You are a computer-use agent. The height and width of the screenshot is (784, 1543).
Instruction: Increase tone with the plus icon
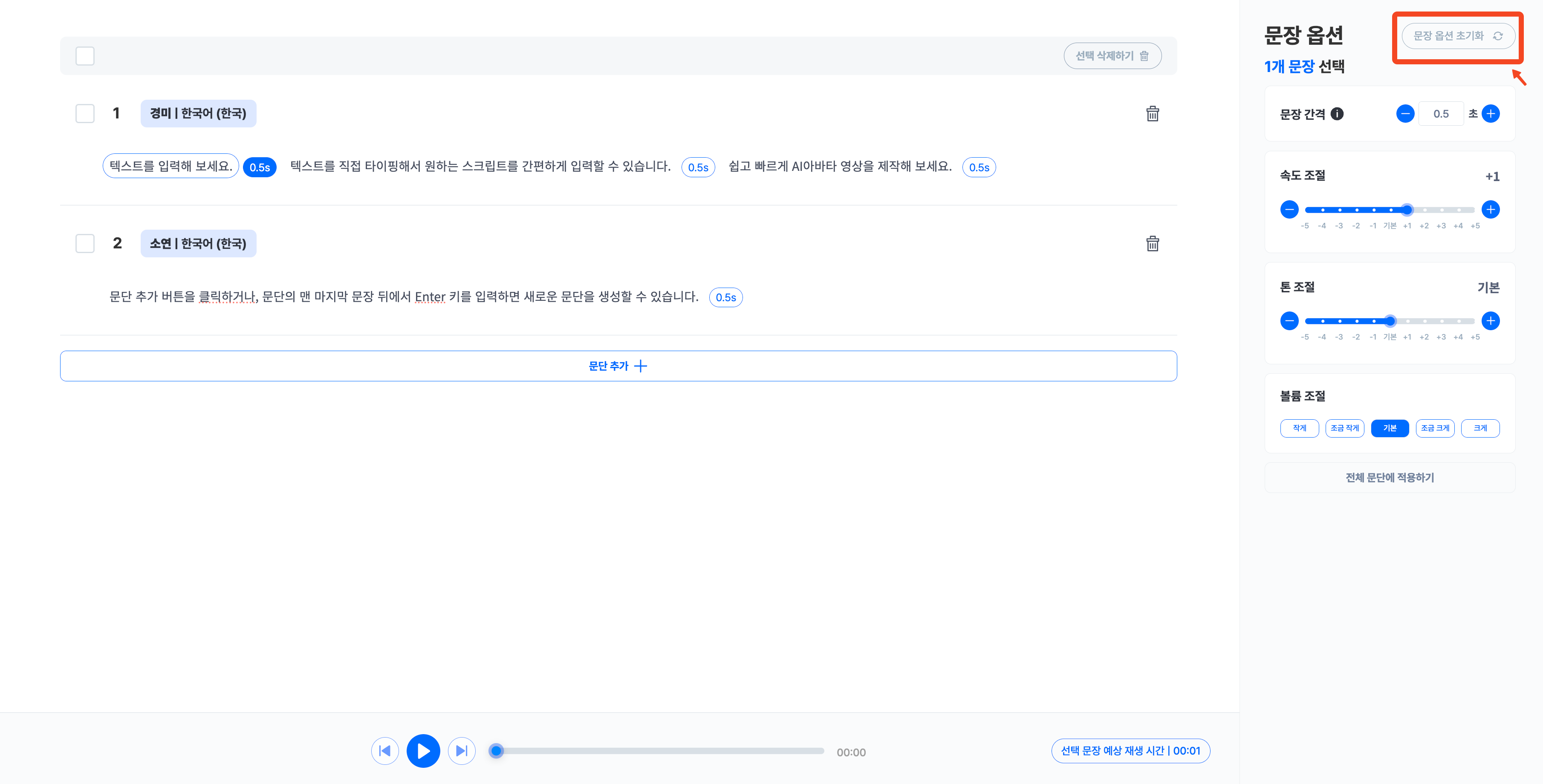point(1490,321)
